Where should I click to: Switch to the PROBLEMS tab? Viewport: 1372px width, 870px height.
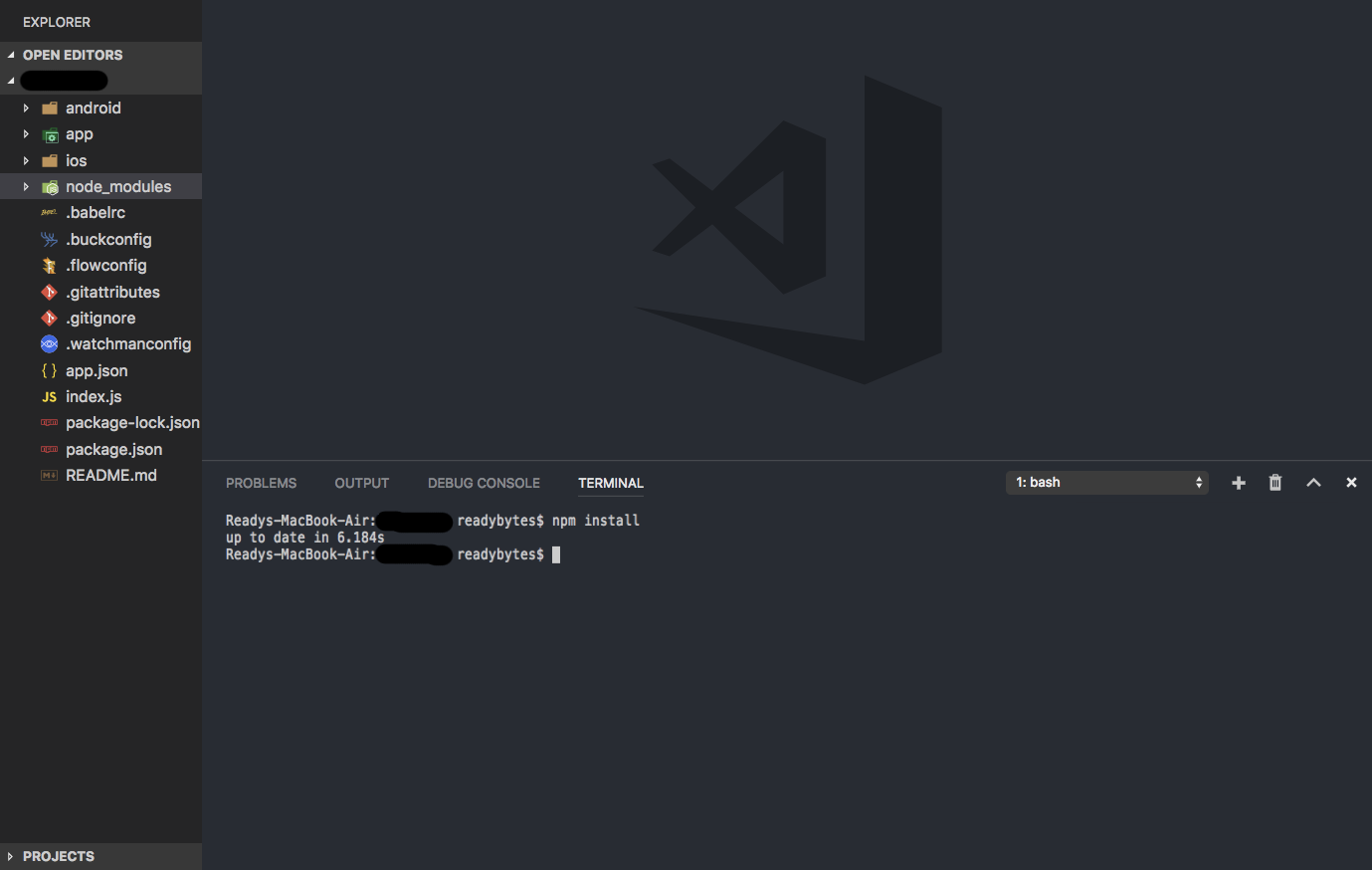click(x=261, y=483)
